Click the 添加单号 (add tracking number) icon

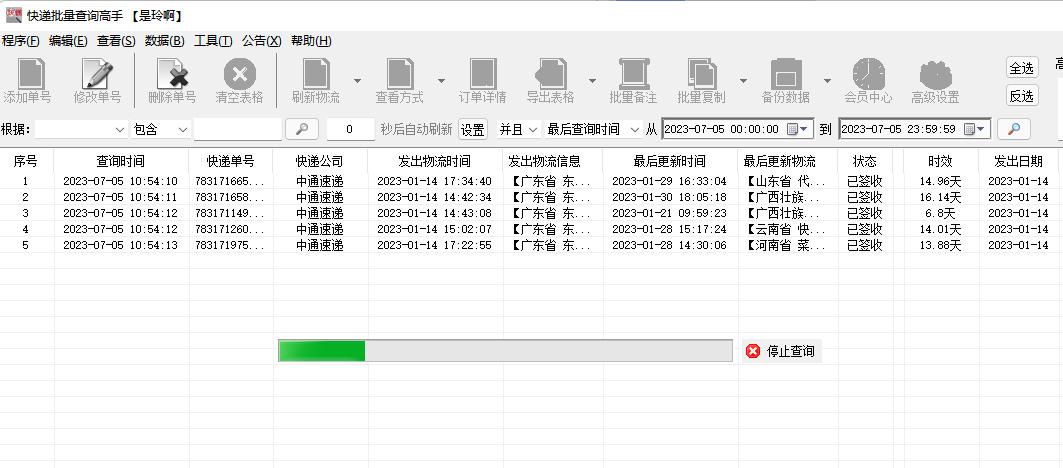click(x=28, y=81)
